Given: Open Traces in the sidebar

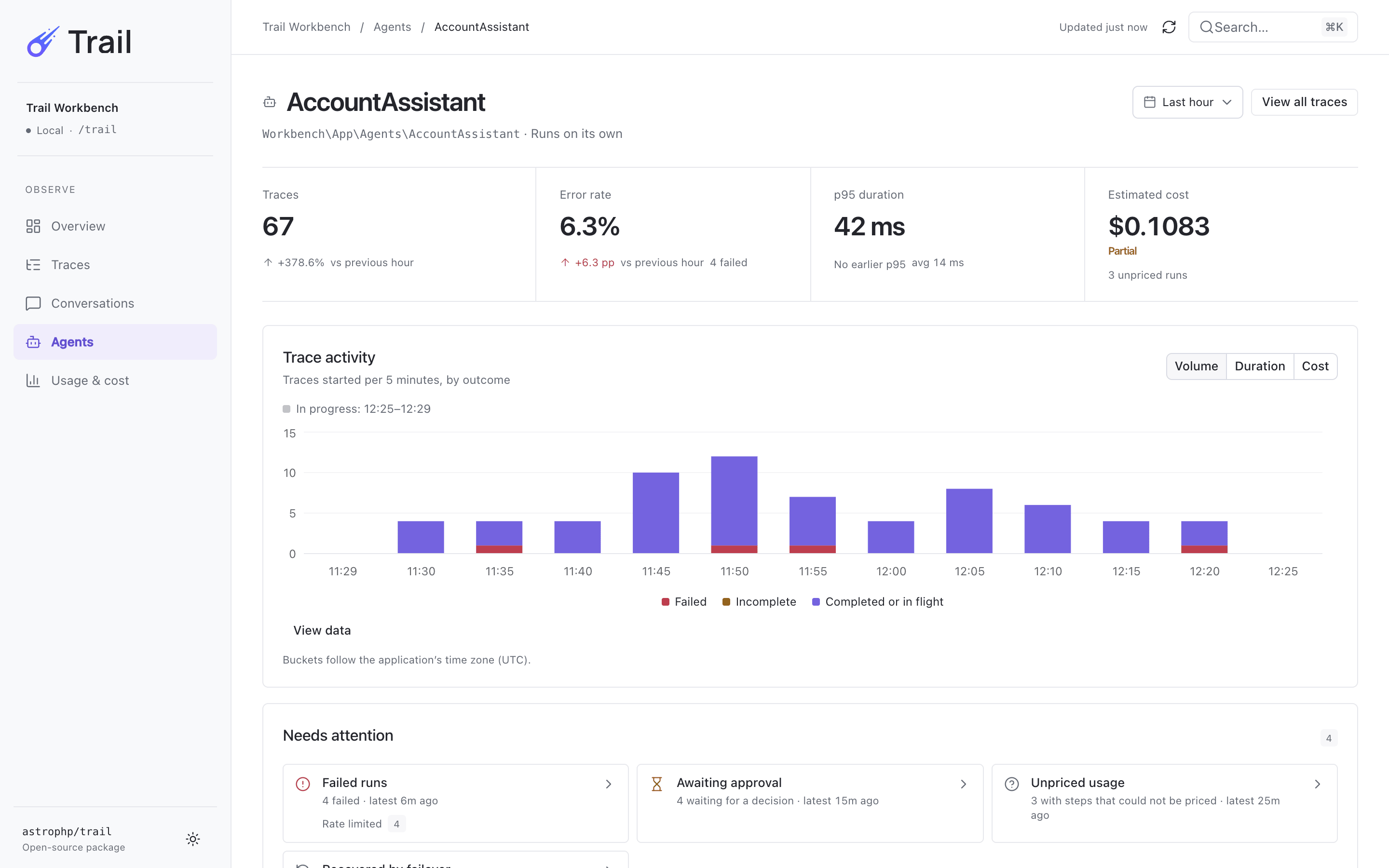Looking at the screenshot, I should coord(115,265).
